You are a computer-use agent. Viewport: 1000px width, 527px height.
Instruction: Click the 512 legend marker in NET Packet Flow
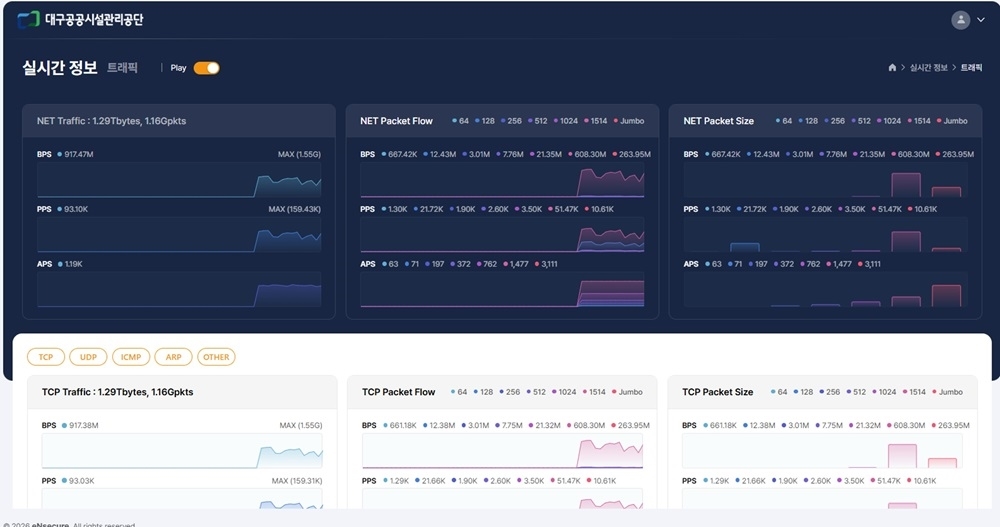click(529, 121)
